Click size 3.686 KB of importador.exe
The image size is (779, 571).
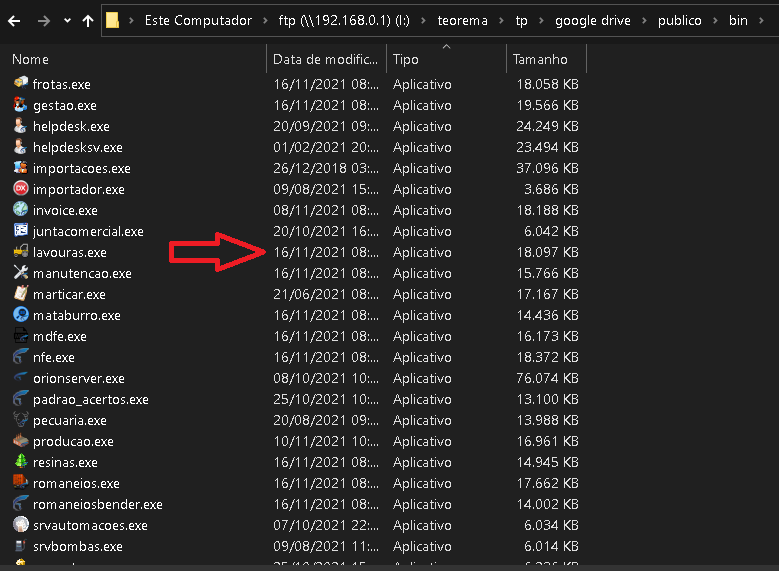point(551,189)
